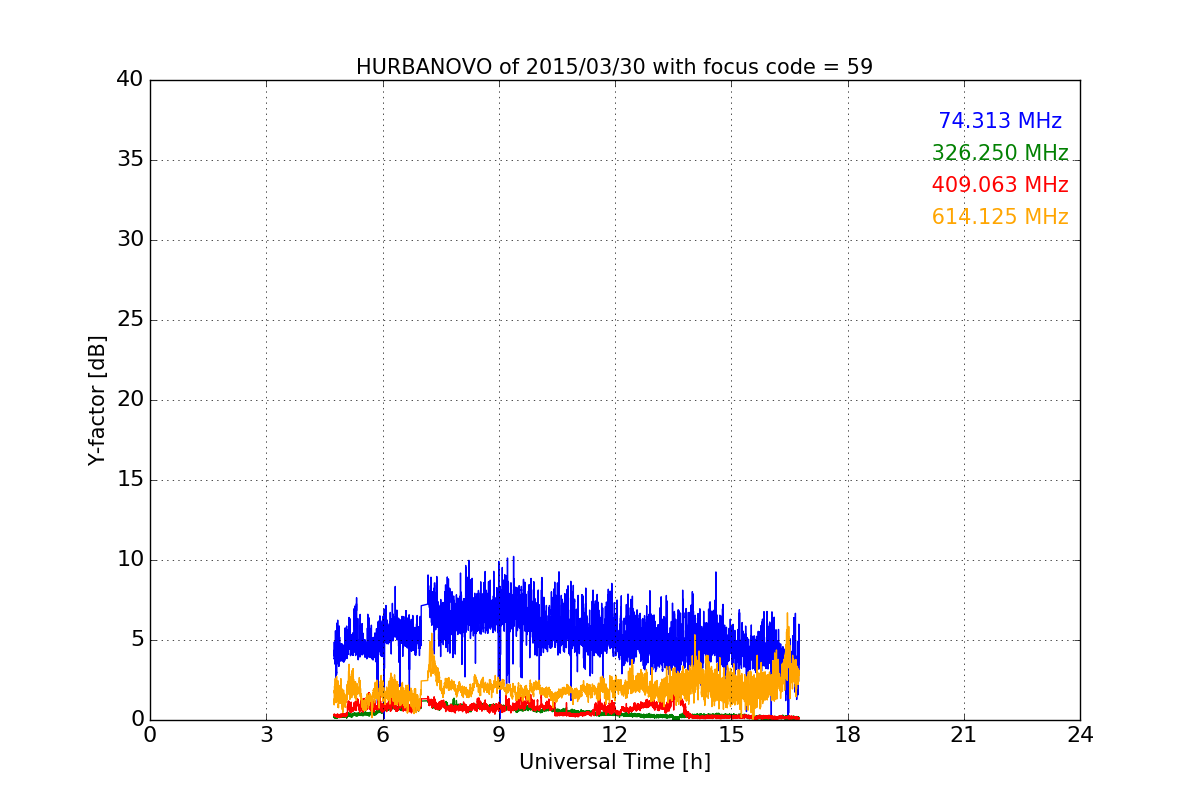Click the Y-factor [dB] axis label
1200x800 pixels.
[97, 400]
